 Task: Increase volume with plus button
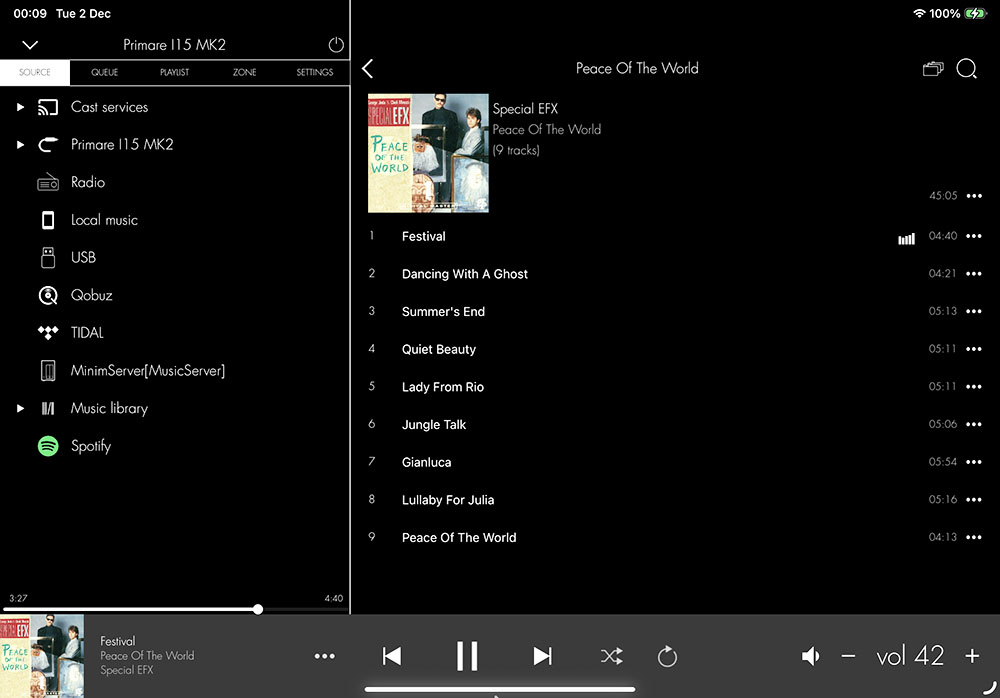pyautogui.click(x=972, y=656)
